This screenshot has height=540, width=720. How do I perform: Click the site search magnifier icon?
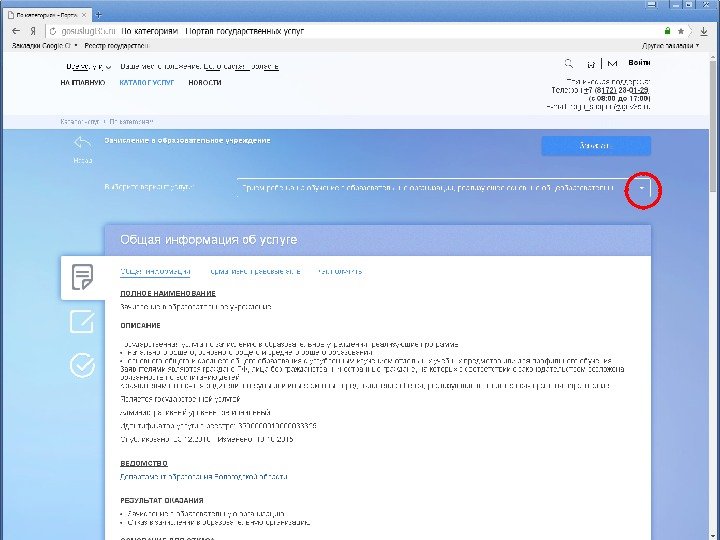coord(568,63)
